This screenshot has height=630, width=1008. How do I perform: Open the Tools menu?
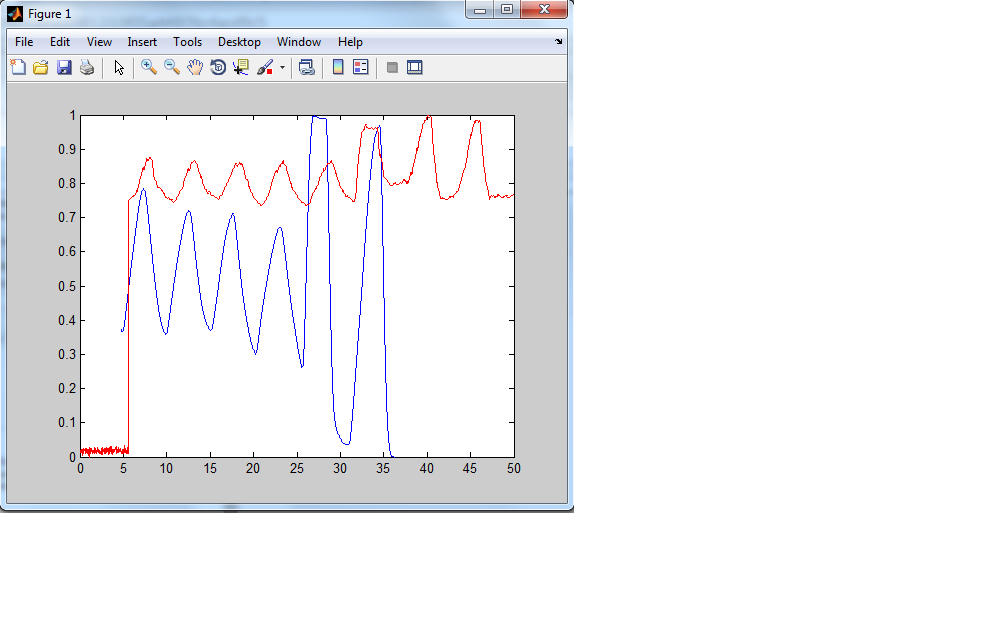click(187, 42)
